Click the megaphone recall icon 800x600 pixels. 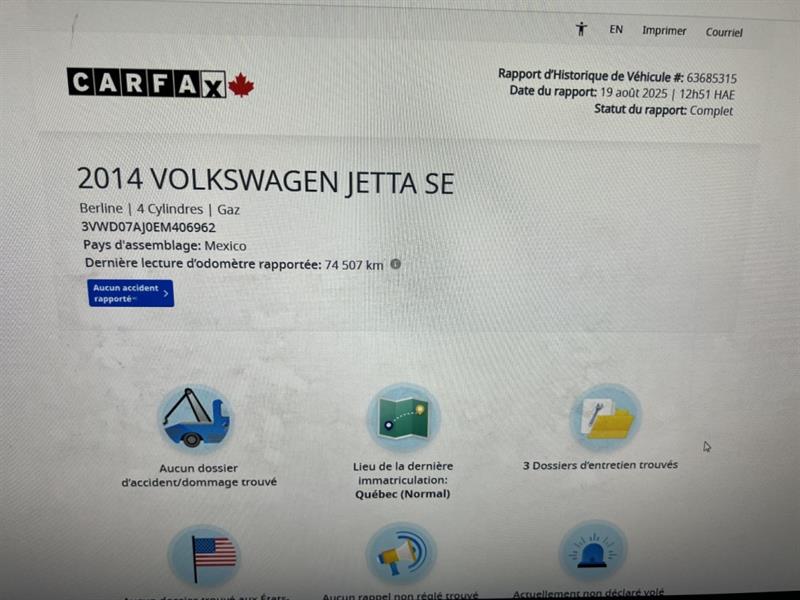pos(402,554)
